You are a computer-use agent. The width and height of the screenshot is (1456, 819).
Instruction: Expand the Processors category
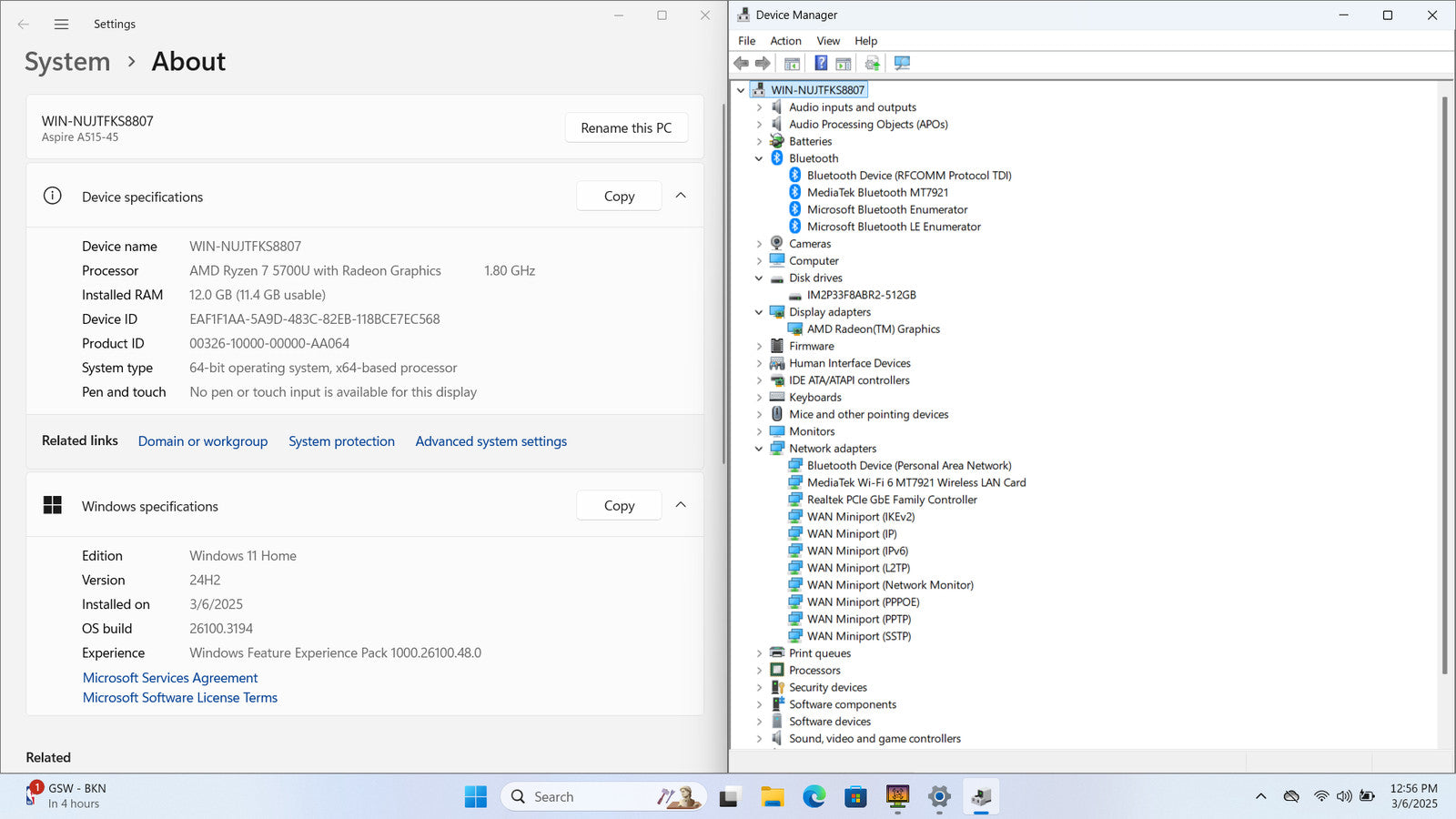pos(759,671)
